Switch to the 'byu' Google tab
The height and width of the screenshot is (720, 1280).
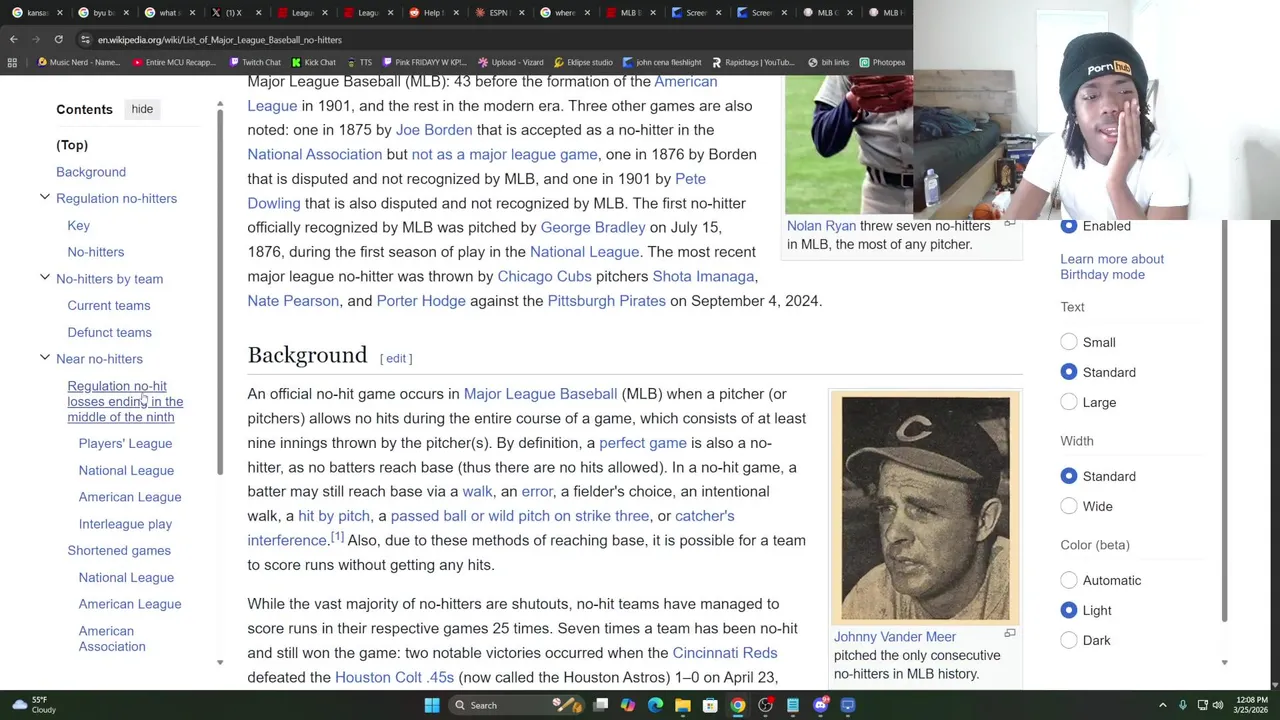point(103,12)
